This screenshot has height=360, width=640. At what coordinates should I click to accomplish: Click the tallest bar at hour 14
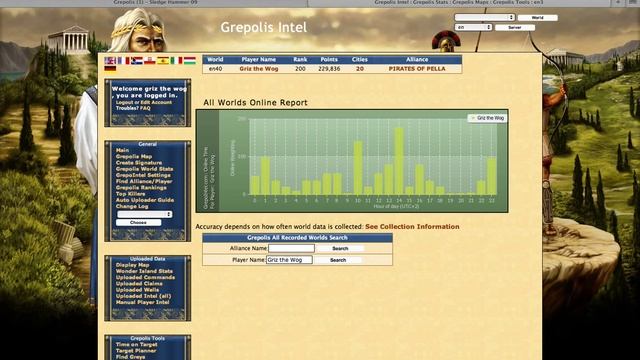click(399, 161)
